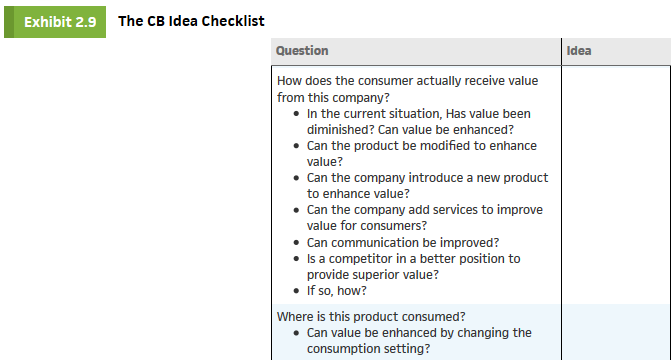
Task: Click the line provide superior value?
Action: click(373, 274)
